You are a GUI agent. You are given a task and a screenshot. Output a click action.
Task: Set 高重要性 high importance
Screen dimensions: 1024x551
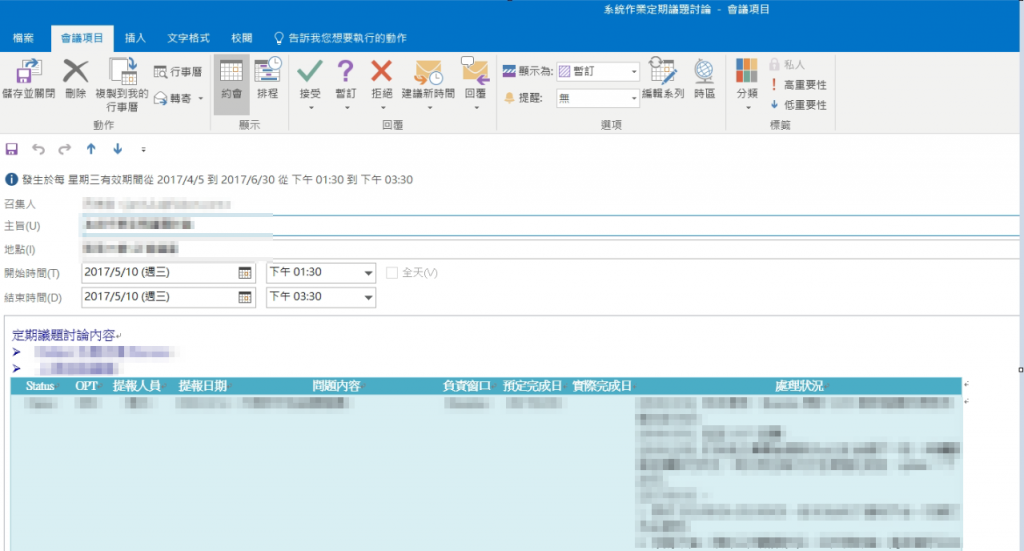point(798,85)
